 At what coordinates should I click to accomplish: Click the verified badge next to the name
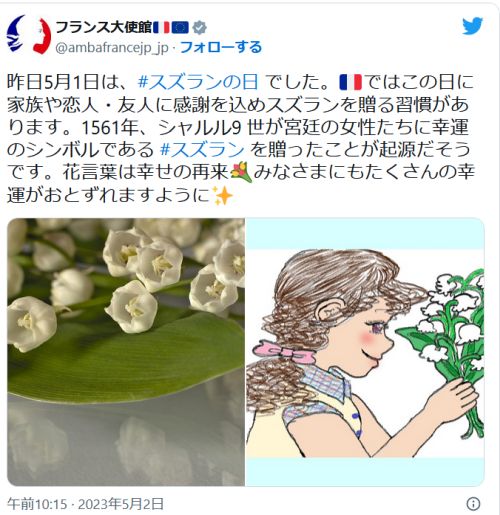click(199, 28)
